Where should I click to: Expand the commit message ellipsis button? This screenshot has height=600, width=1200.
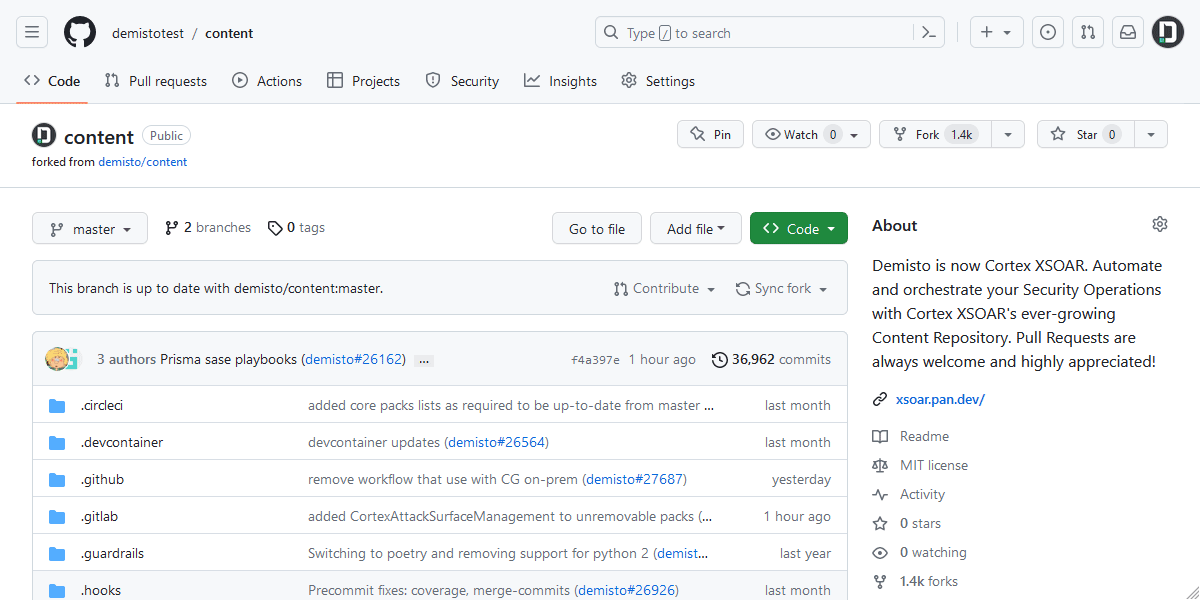pos(424,360)
